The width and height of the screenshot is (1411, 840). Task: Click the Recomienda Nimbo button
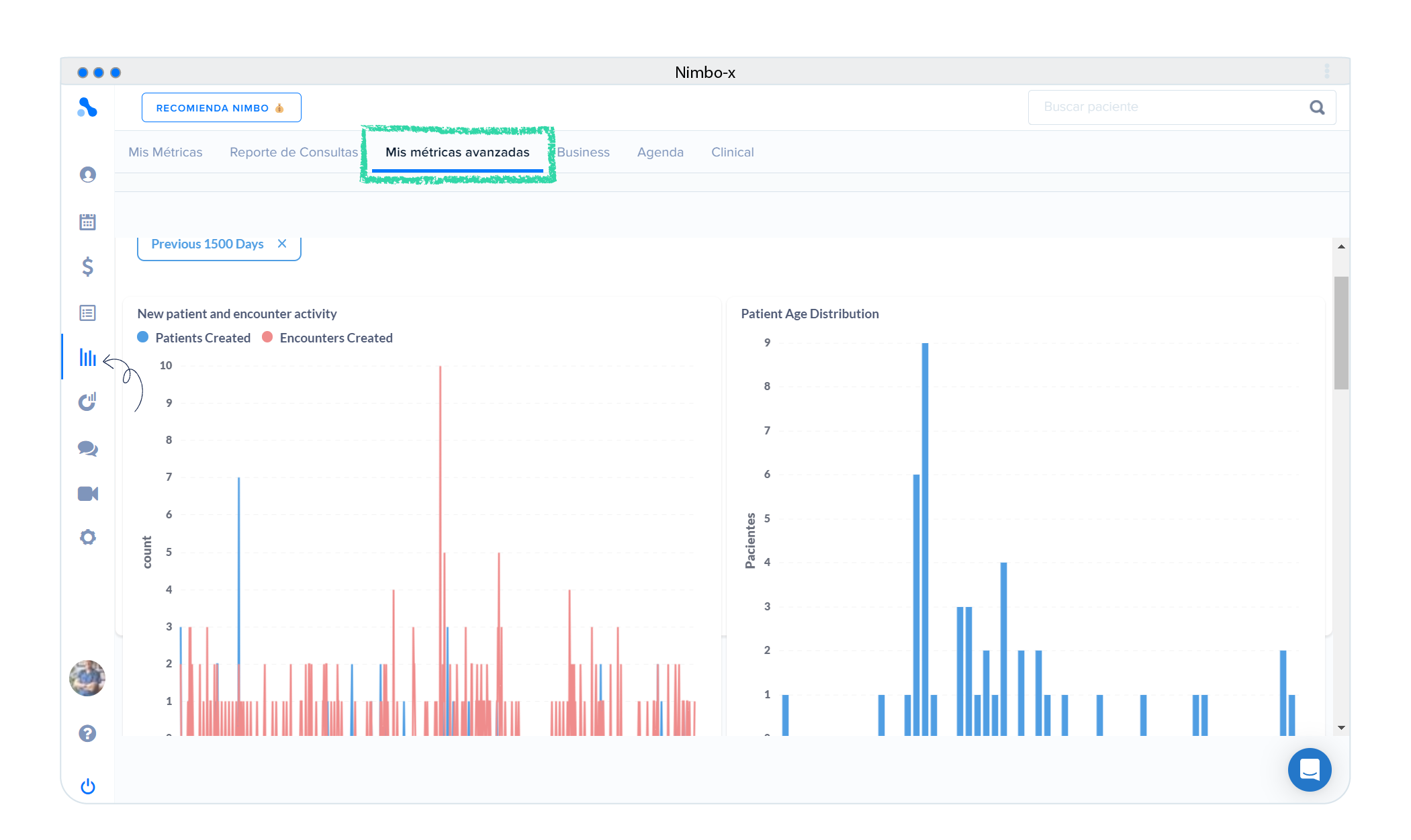221,107
